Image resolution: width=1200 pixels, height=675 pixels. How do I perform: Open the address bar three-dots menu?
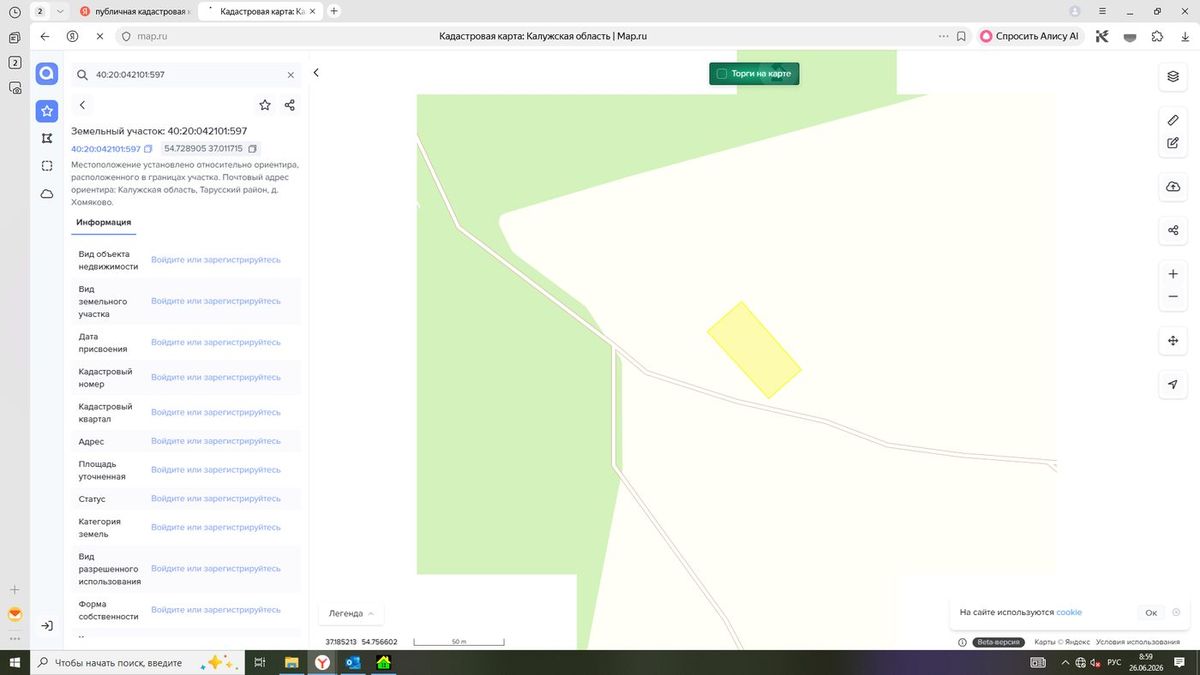click(x=944, y=36)
